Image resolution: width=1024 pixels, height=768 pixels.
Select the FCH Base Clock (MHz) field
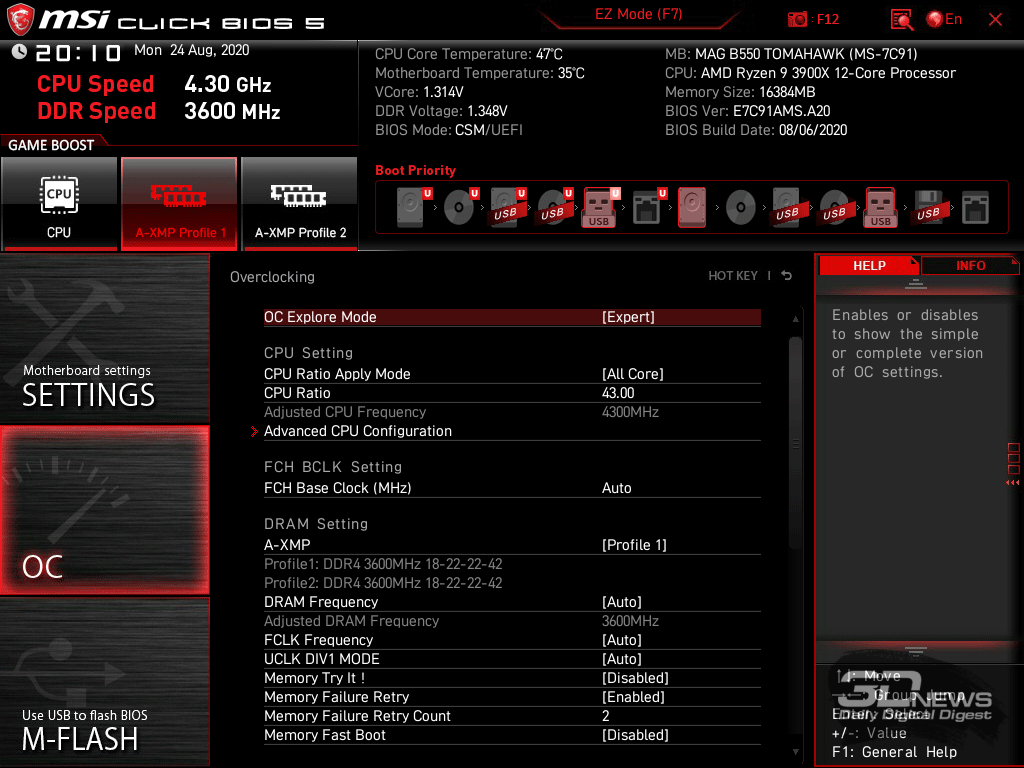pos(512,488)
